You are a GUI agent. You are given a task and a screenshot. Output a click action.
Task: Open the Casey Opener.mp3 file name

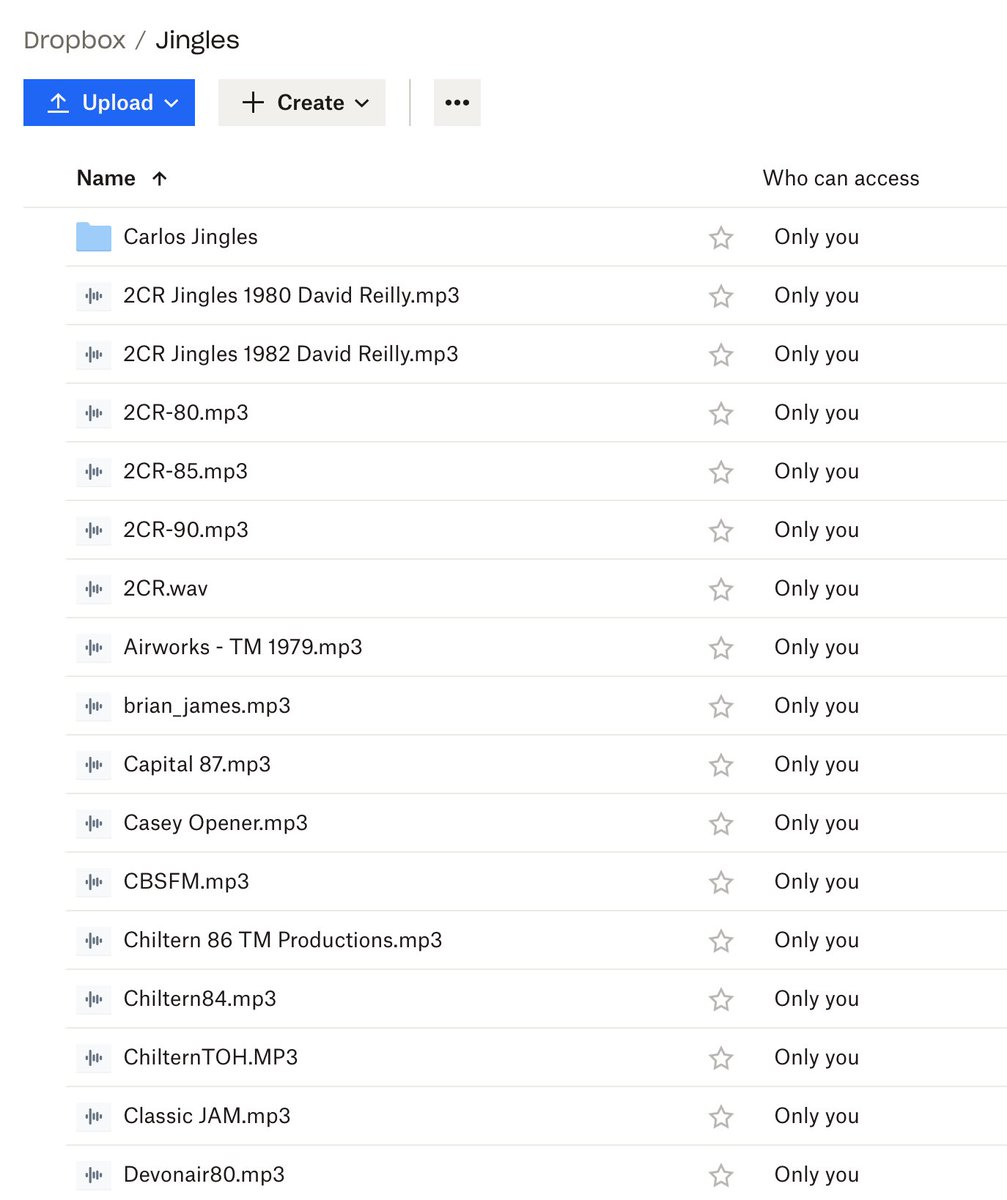point(215,823)
